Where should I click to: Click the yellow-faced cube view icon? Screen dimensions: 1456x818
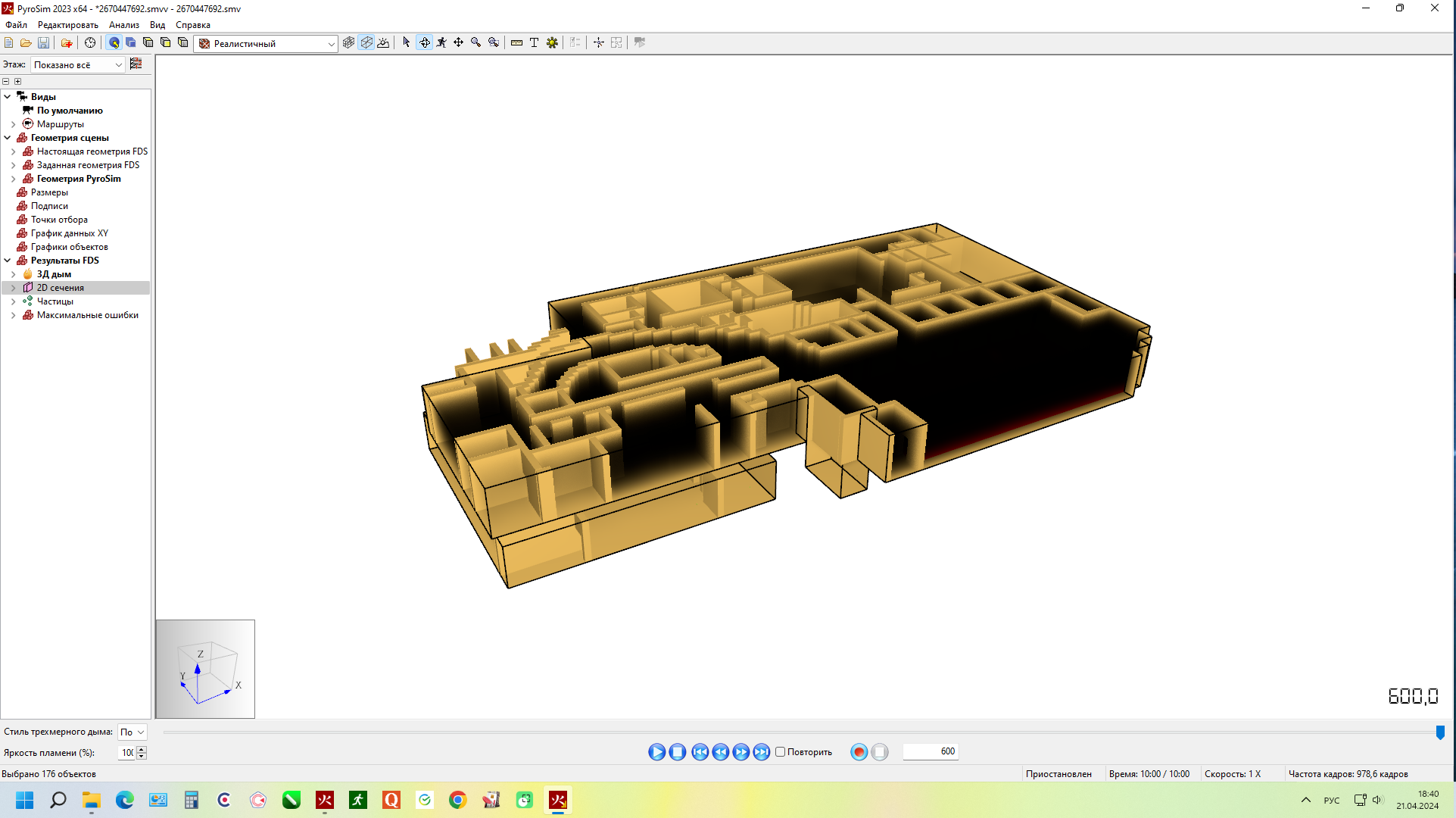pos(166,43)
